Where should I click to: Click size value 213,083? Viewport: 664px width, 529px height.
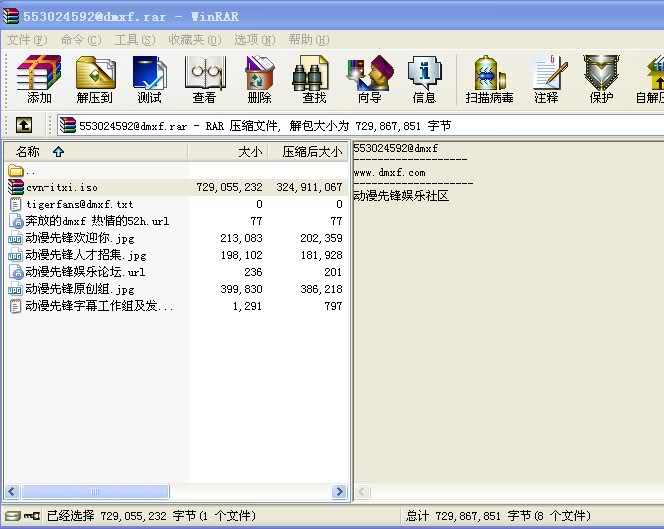(241, 238)
